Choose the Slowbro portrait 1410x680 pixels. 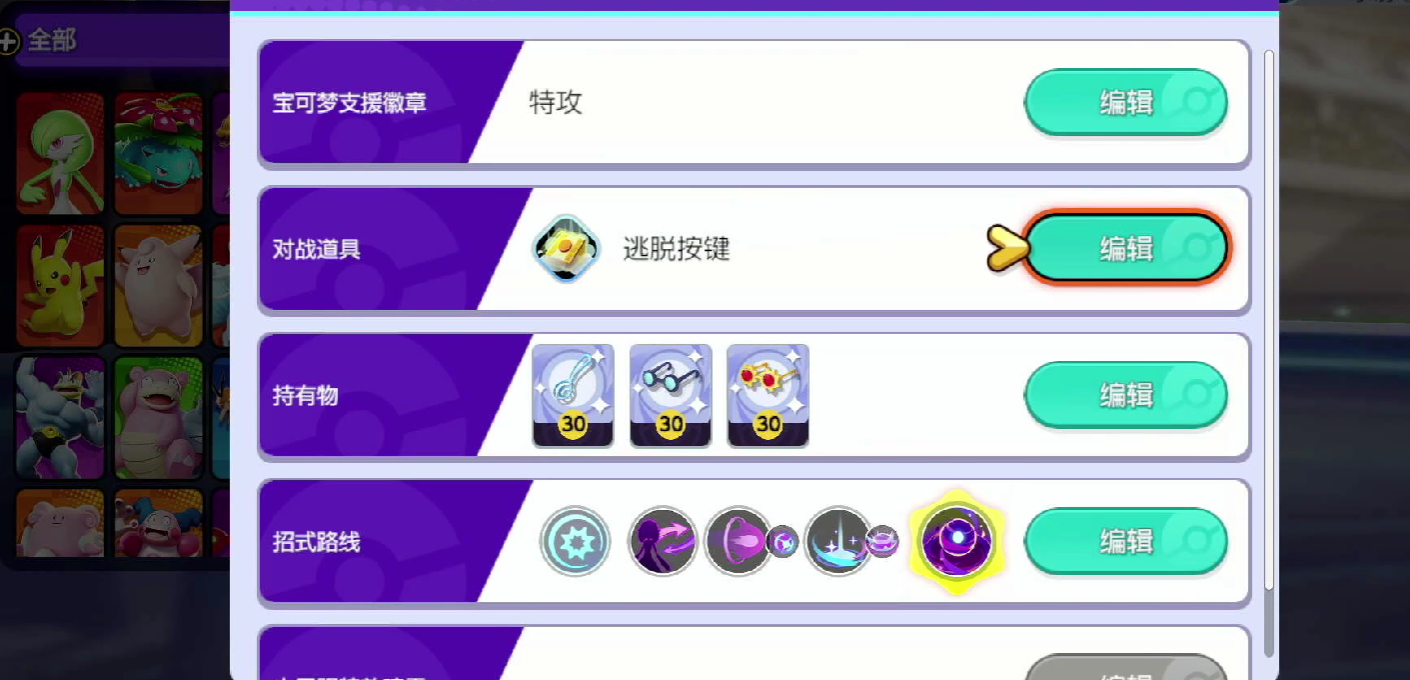pyautogui.click(x=158, y=418)
